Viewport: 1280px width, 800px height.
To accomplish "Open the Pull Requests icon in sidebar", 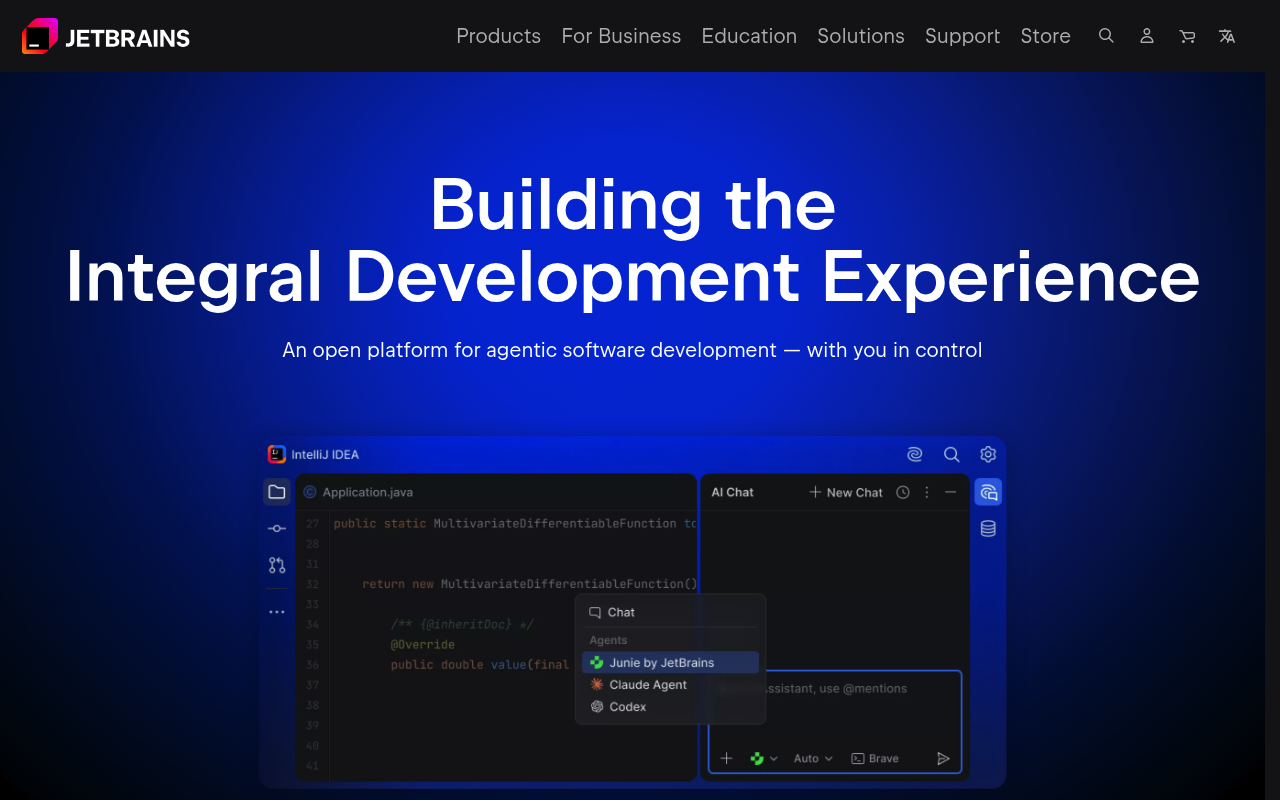I will click(x=277, y=565).
